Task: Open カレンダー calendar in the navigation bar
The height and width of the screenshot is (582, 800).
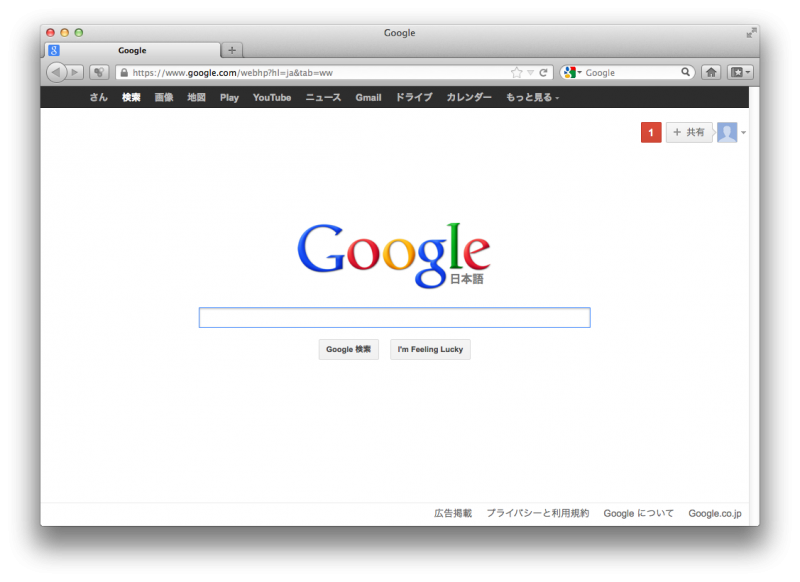Action: click(x=469, y=97)
